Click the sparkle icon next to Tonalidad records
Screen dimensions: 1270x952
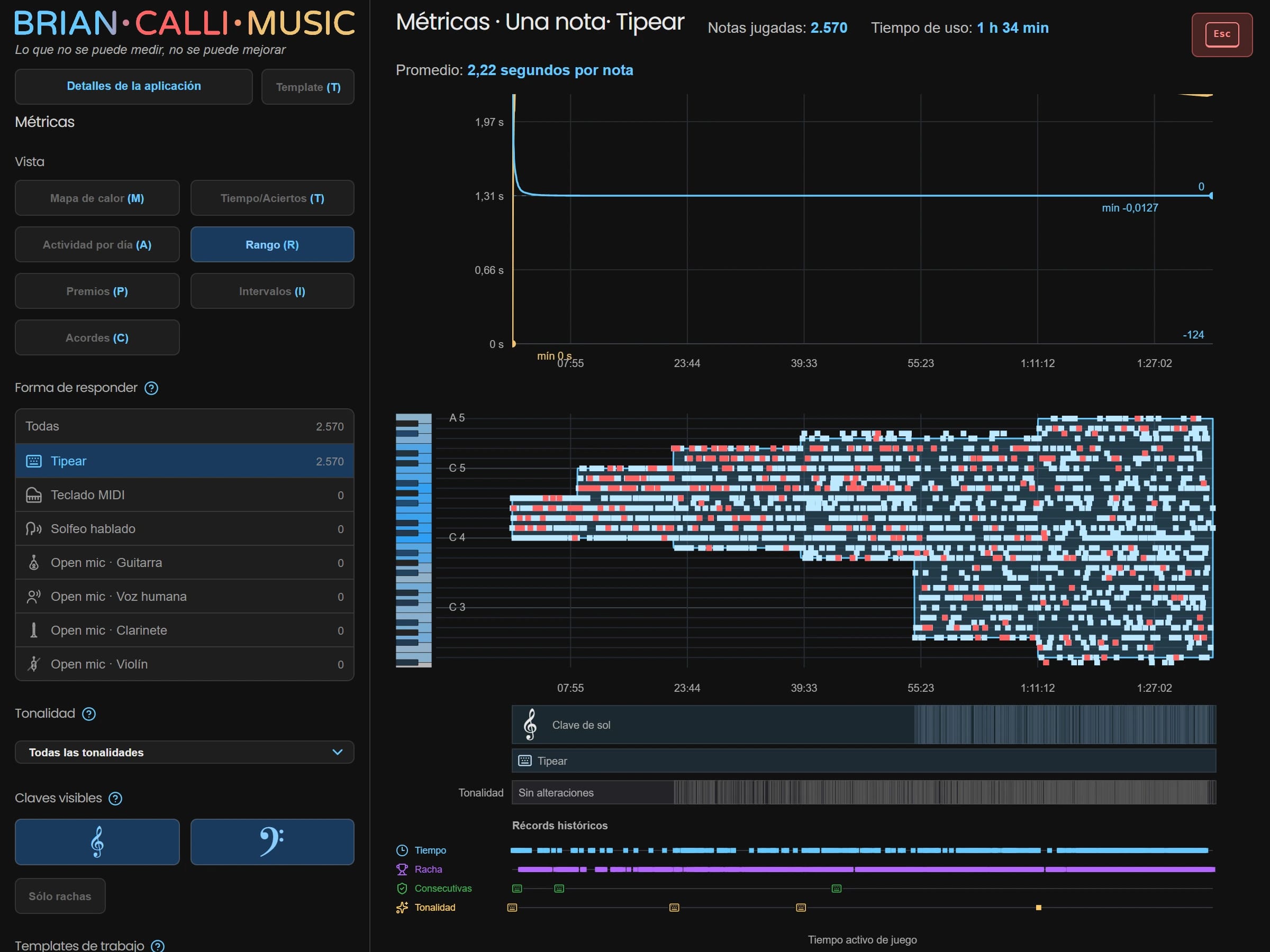402,907
